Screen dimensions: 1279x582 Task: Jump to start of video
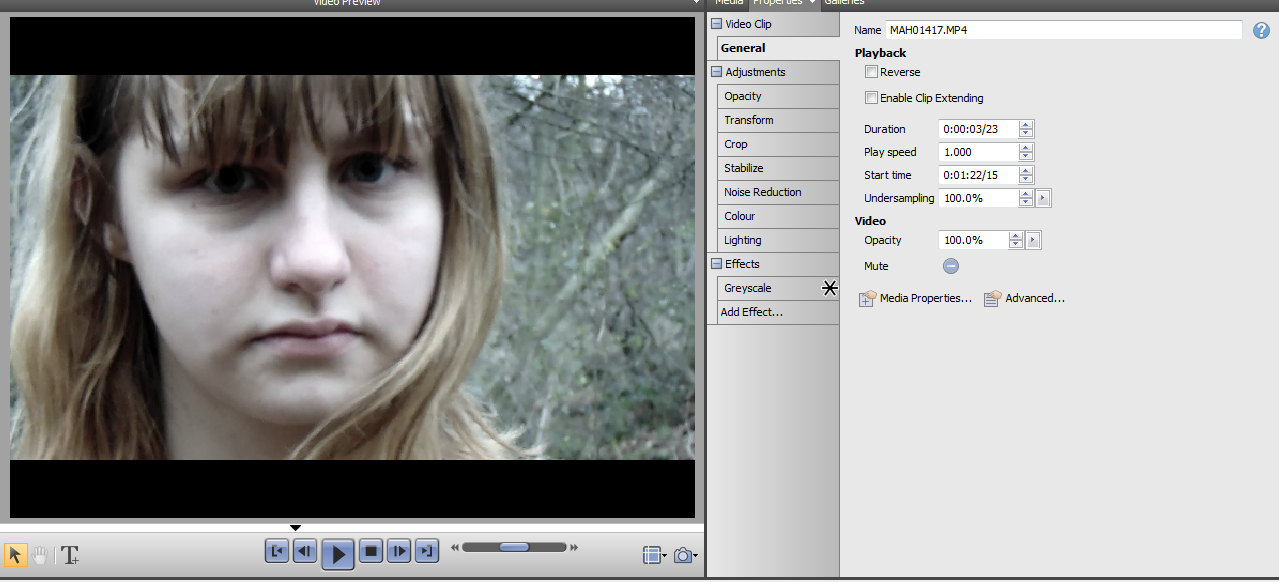277,551
